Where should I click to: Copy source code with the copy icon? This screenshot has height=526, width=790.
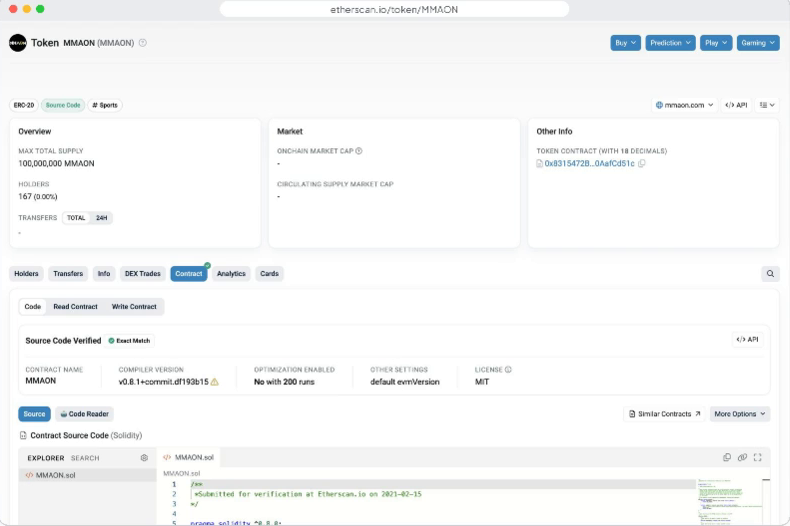click(x=727, y=457)
